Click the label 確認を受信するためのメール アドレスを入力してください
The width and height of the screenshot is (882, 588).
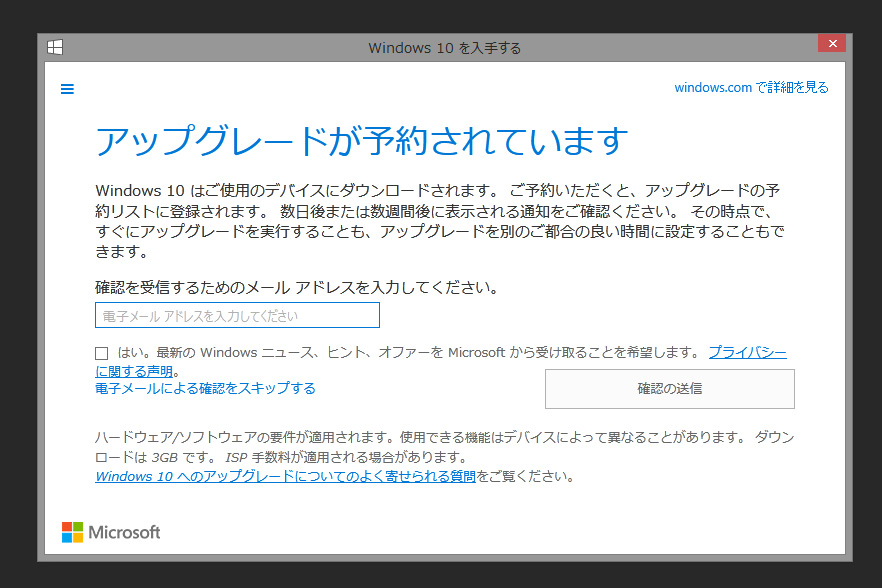297,288
